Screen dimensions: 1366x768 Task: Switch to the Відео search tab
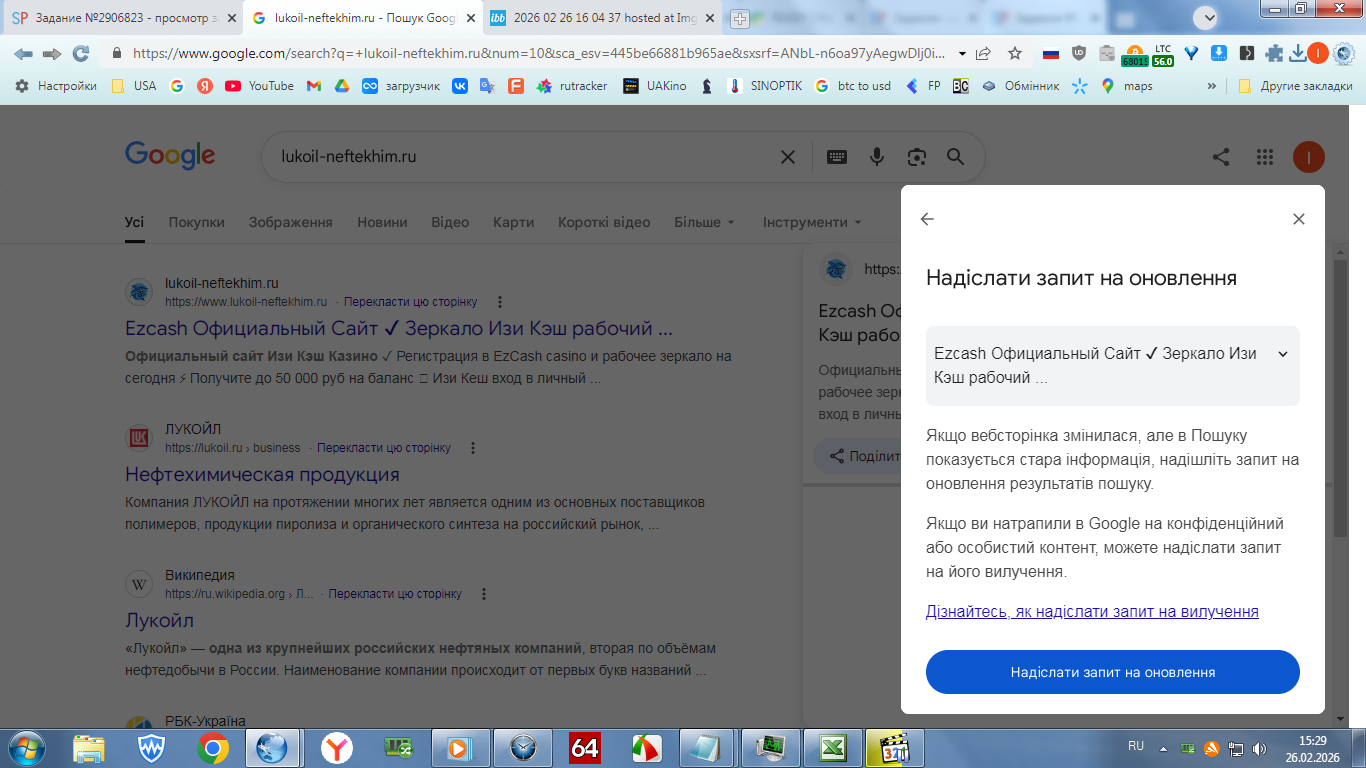[x=450, y=222]
